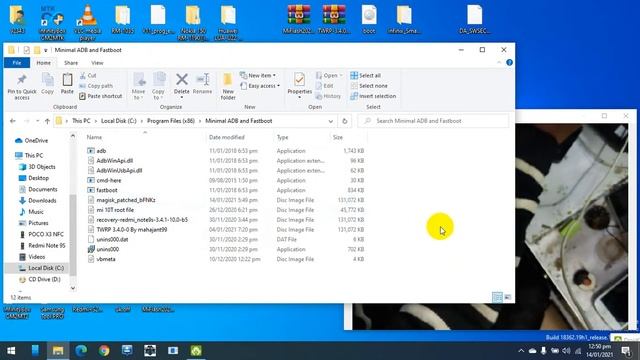
Task: Open VLC media player desktop icon
Action: [87, 22]
